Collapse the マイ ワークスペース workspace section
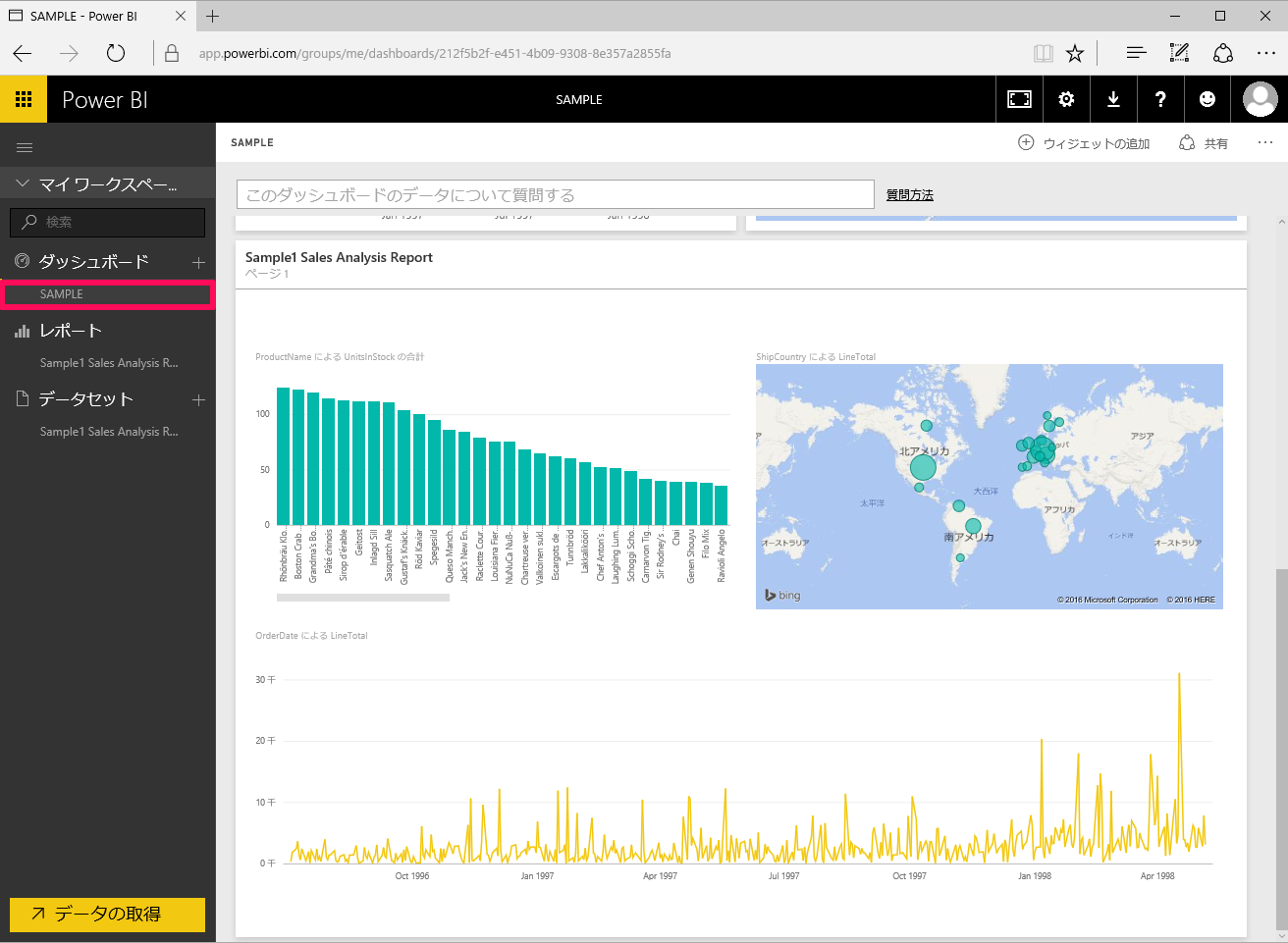The height and width of the screenshot is (943, 1288). pos(23,183)
